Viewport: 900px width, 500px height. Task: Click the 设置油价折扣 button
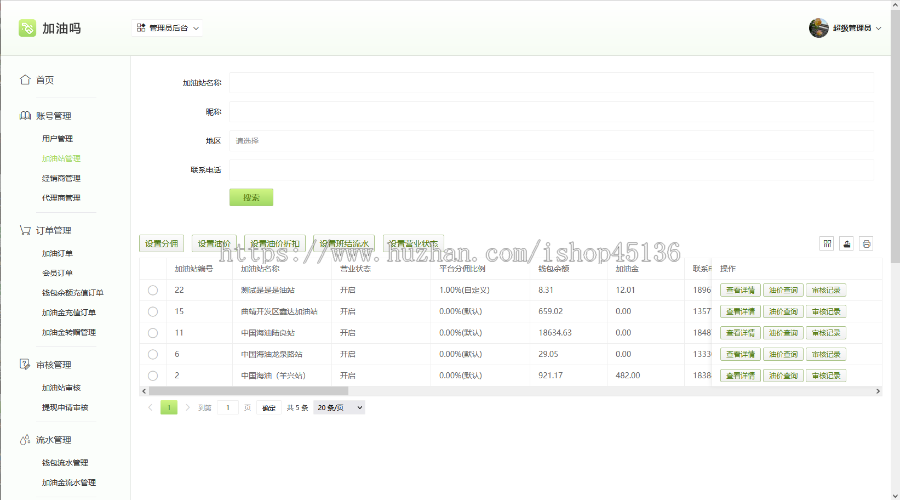coord(275,243)
